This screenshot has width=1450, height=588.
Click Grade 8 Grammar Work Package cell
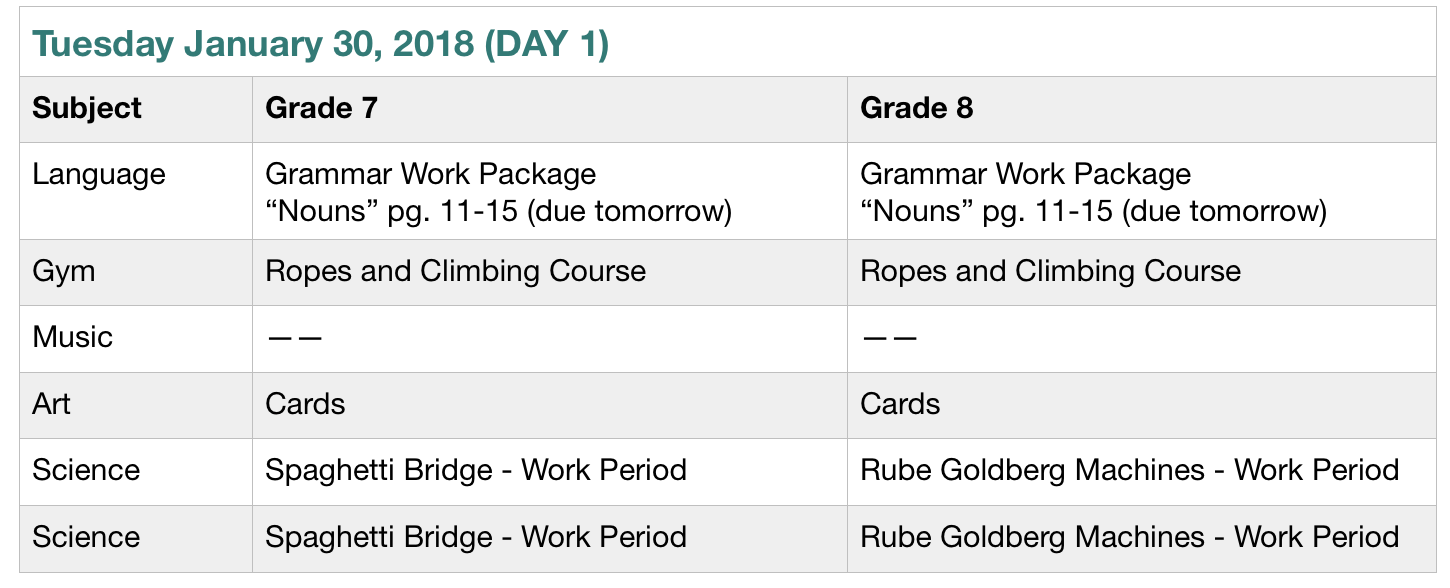pos(1093,192)
